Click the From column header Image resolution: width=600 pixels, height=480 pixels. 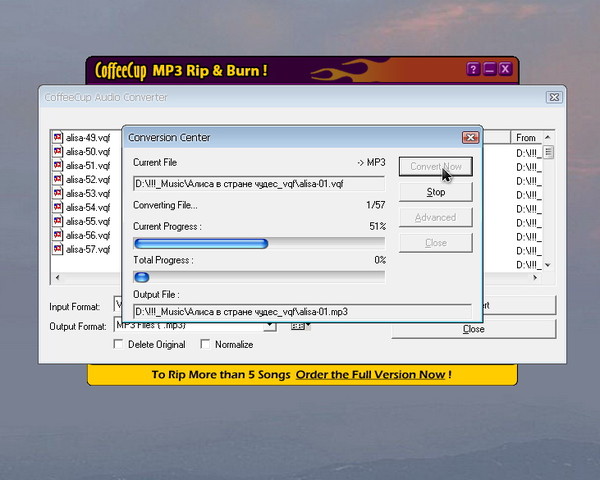[527, 137]
